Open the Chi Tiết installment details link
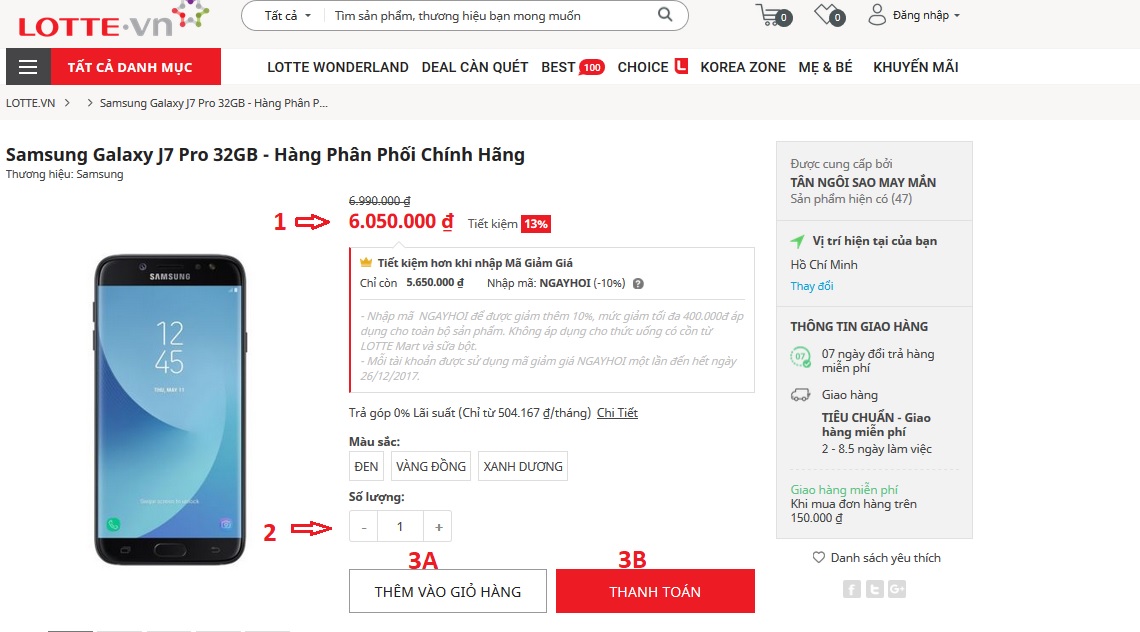1140x632 pixels. point(617,412)
